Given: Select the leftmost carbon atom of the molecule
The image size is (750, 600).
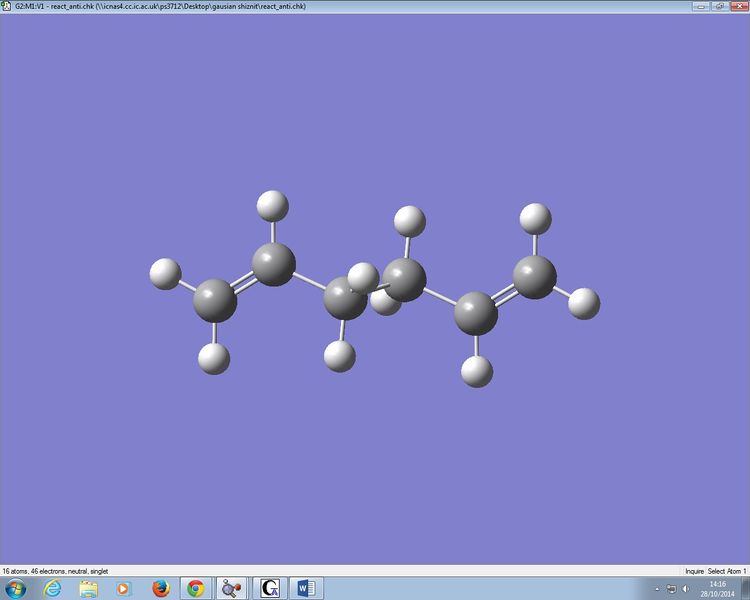Looking at the screenshot, I should tap(215, 301).
